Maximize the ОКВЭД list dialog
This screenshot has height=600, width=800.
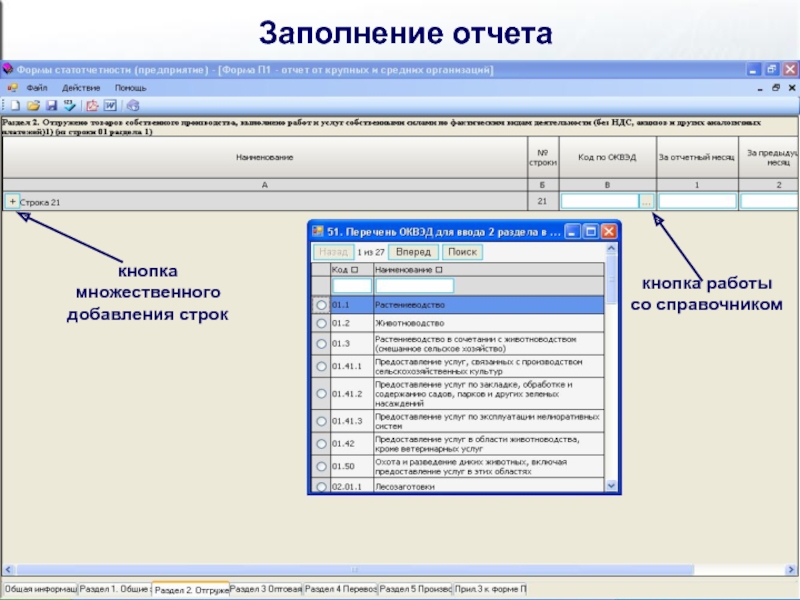pos(590,232)
